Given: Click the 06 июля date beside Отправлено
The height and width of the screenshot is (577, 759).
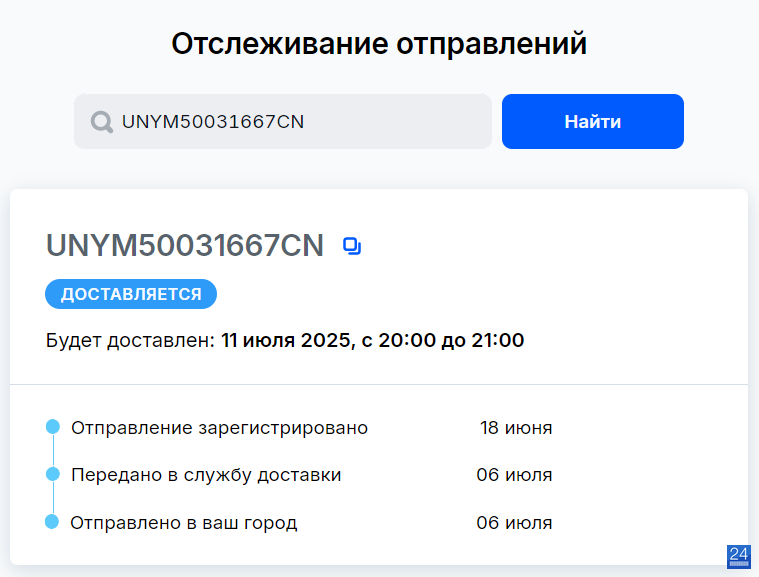Looking at the screenshot, I should [514, 523].
